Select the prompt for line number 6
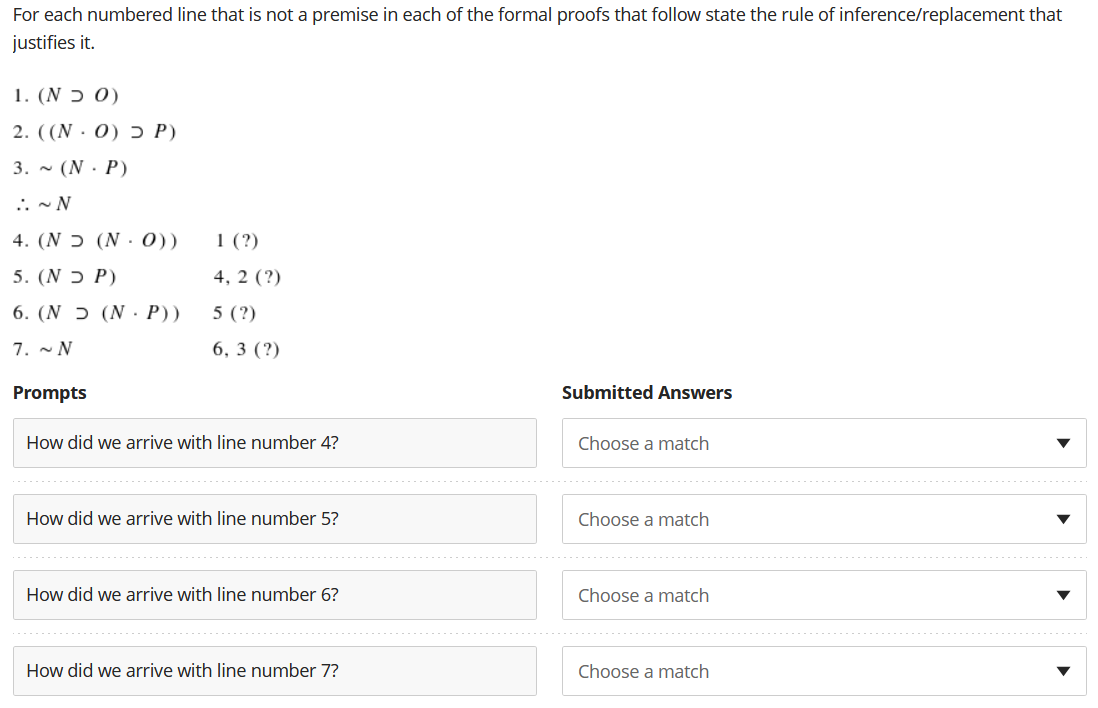The image size is (1098, 708). tap(274, 594)
